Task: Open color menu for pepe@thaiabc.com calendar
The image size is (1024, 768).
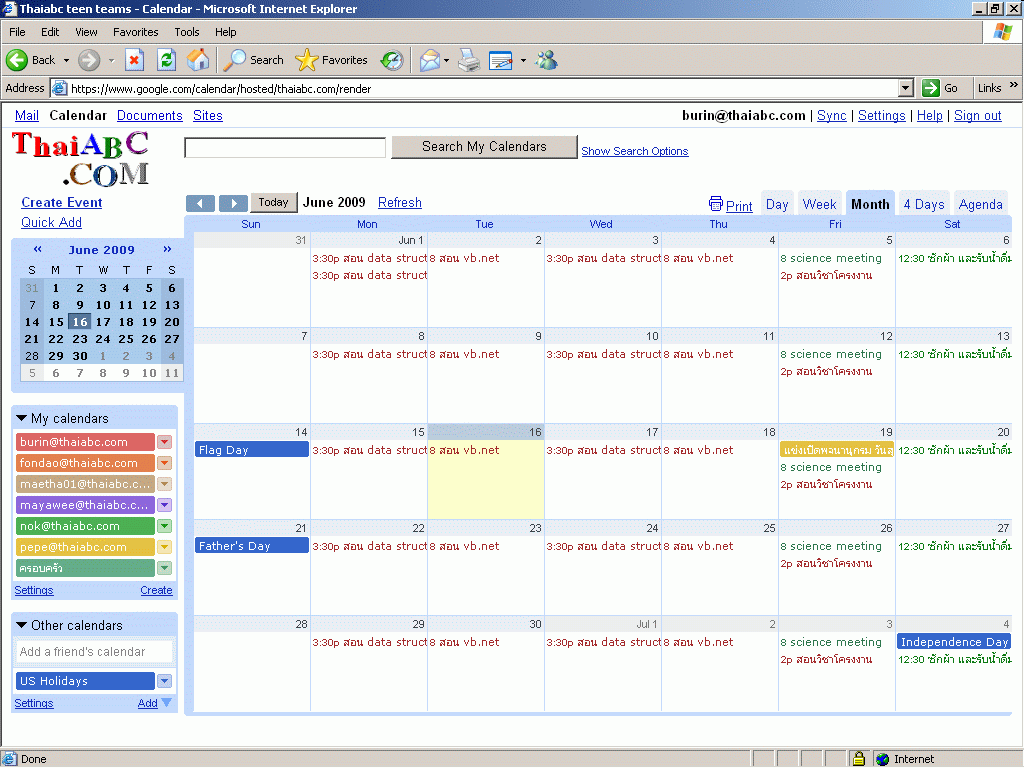Action: [x=165, y=547]
